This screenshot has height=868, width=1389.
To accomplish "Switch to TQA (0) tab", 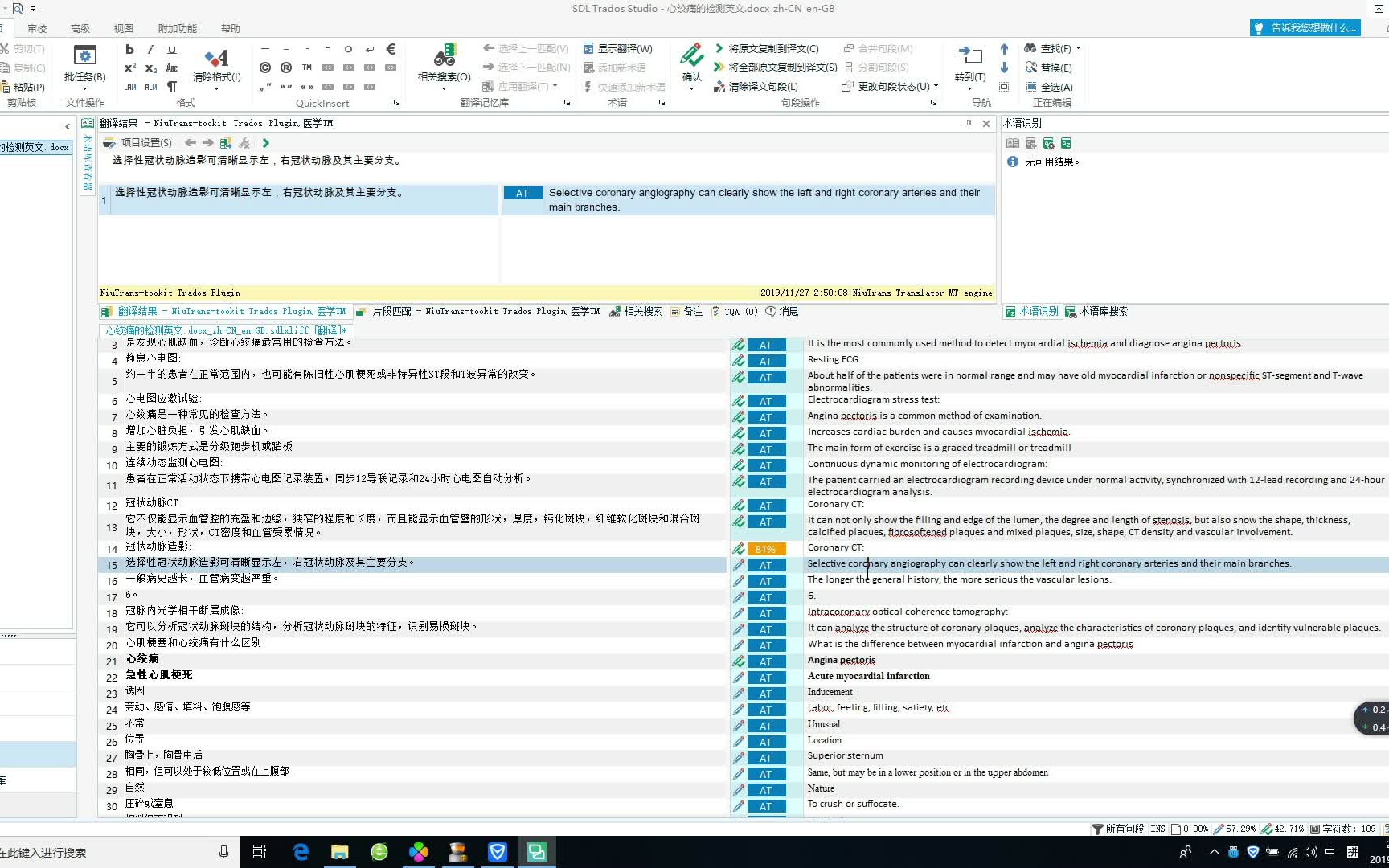I will (x=735, y=312).
